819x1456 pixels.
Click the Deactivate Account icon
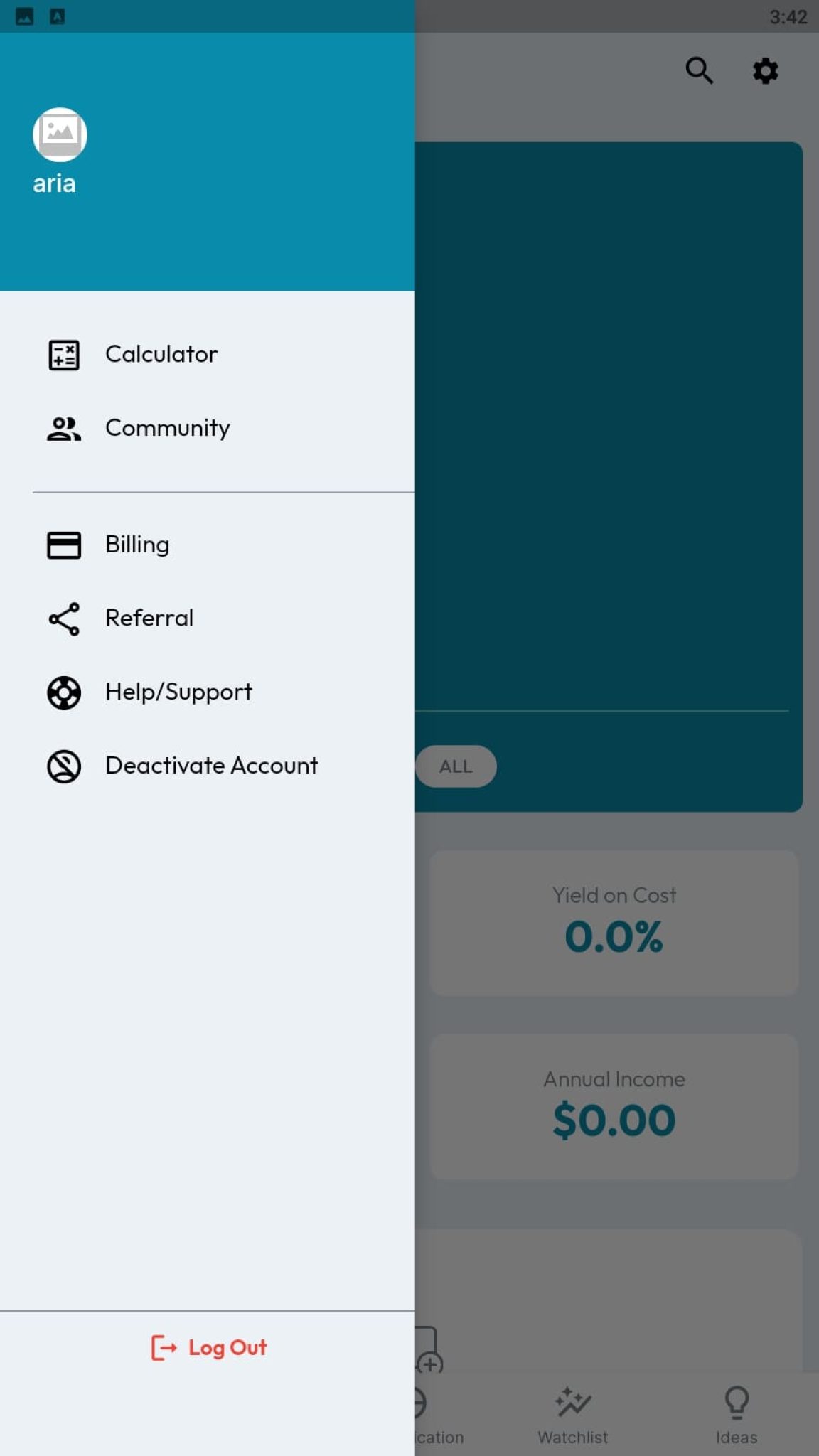63,766
